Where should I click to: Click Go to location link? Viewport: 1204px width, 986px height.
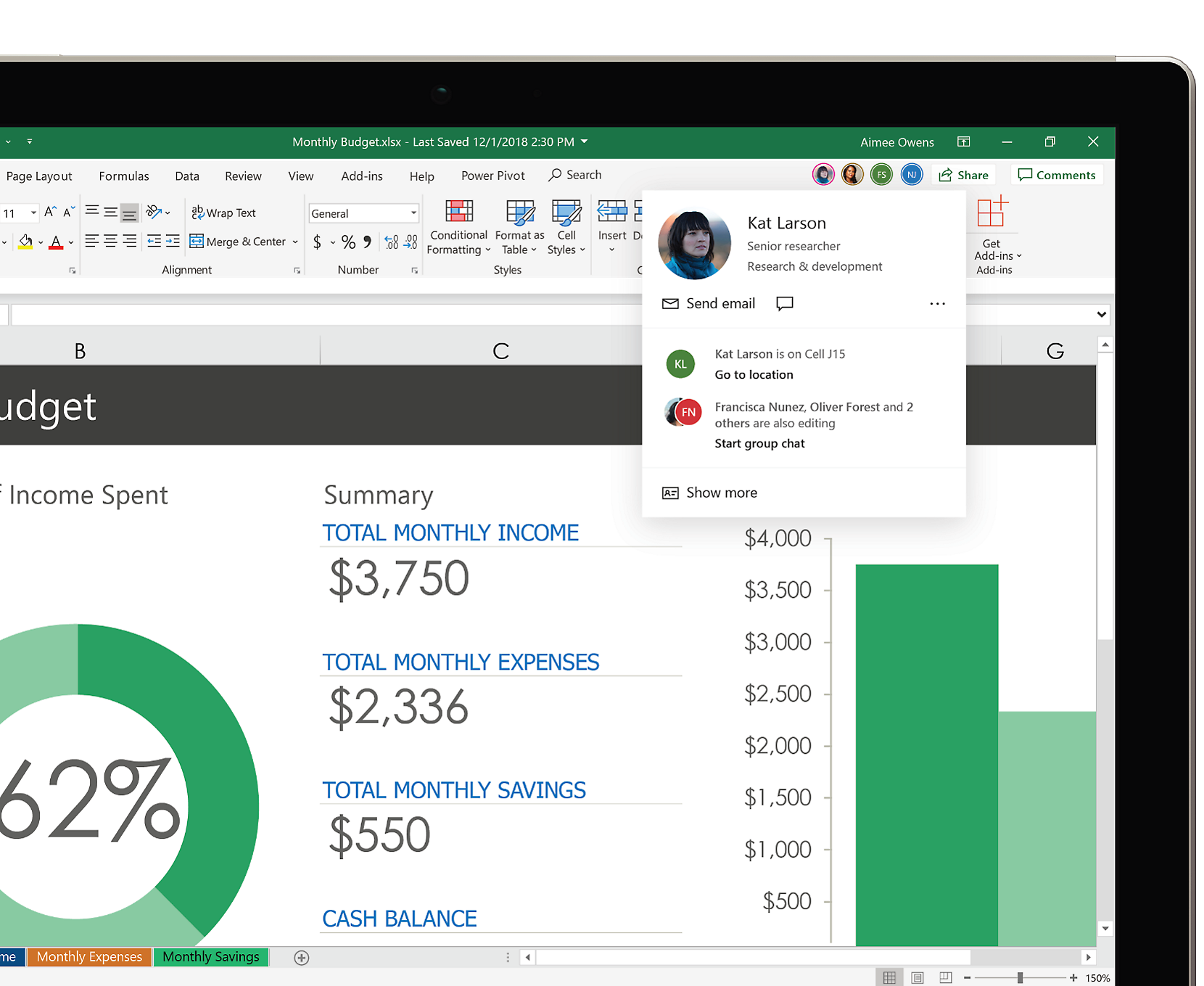click(754, 374)
